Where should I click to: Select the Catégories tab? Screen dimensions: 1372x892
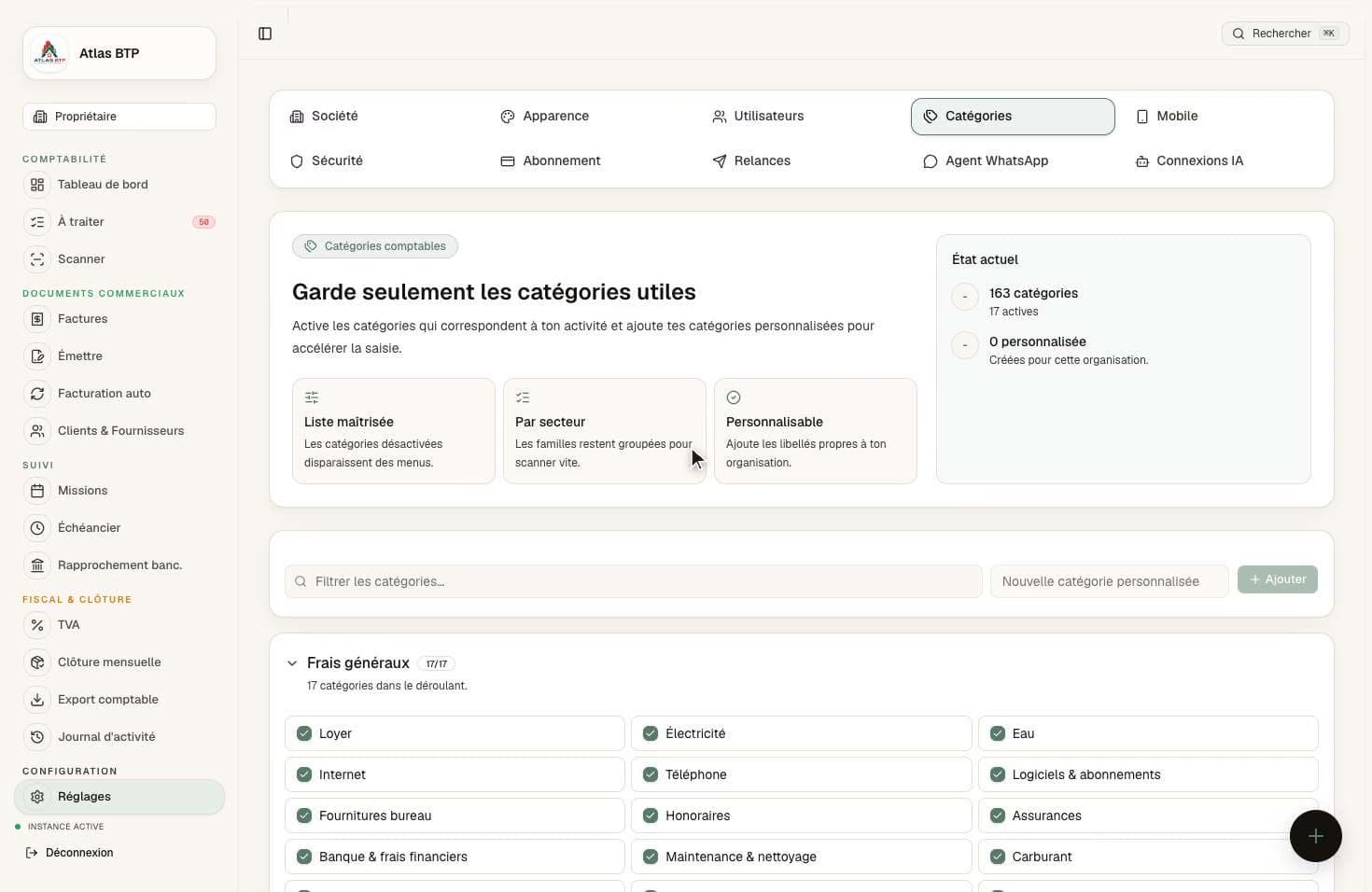pos(1013,117)
